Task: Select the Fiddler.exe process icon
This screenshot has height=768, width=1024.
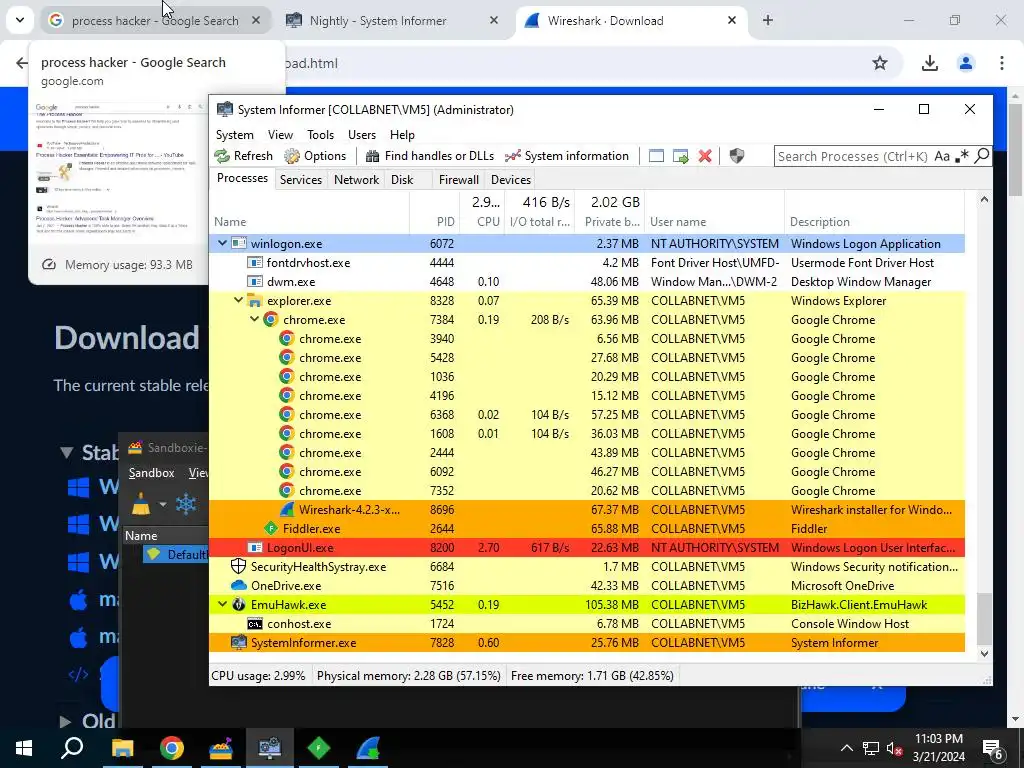Action: [271, 528]
